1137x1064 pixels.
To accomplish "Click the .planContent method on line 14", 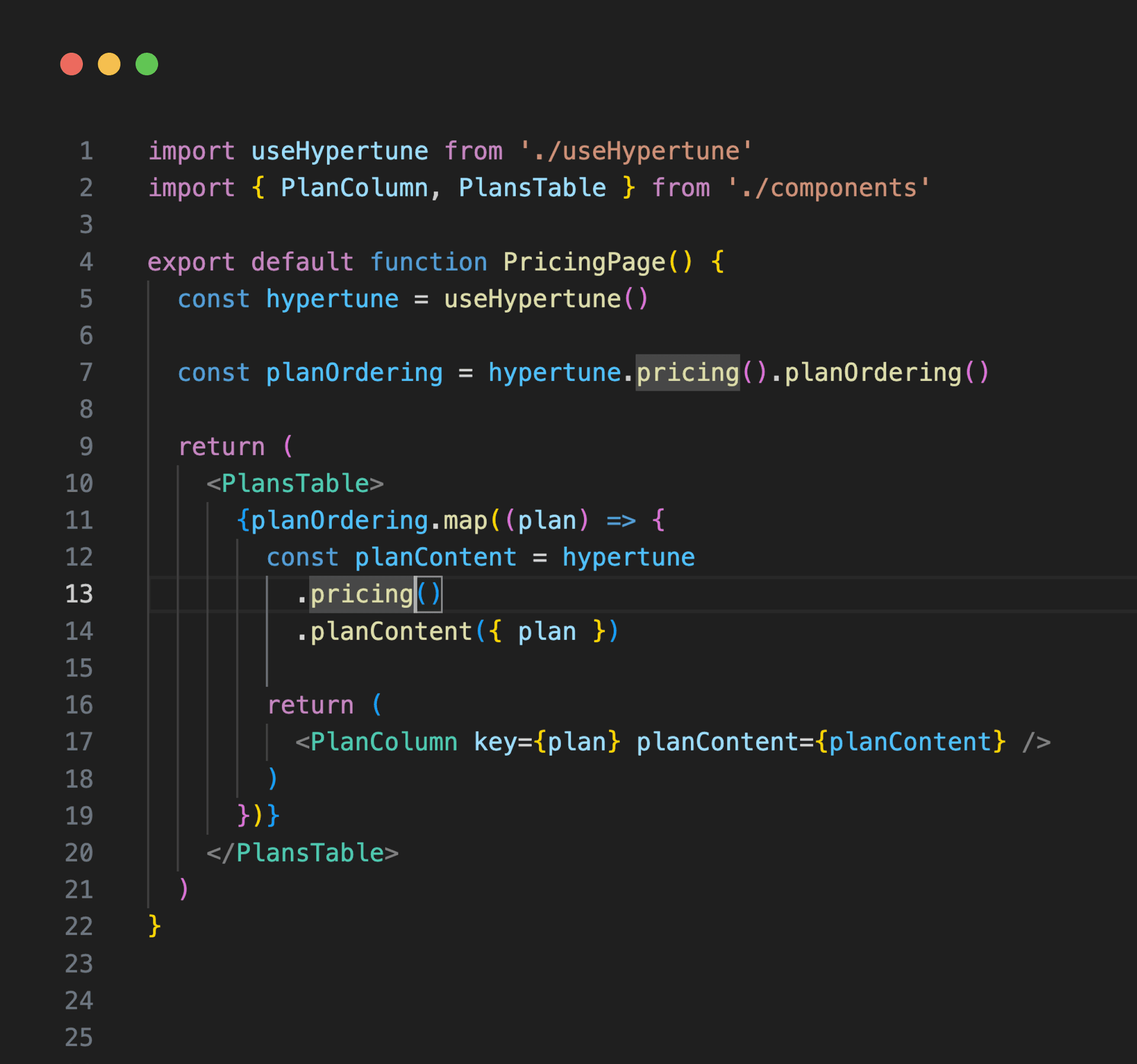I will point(391,632).
